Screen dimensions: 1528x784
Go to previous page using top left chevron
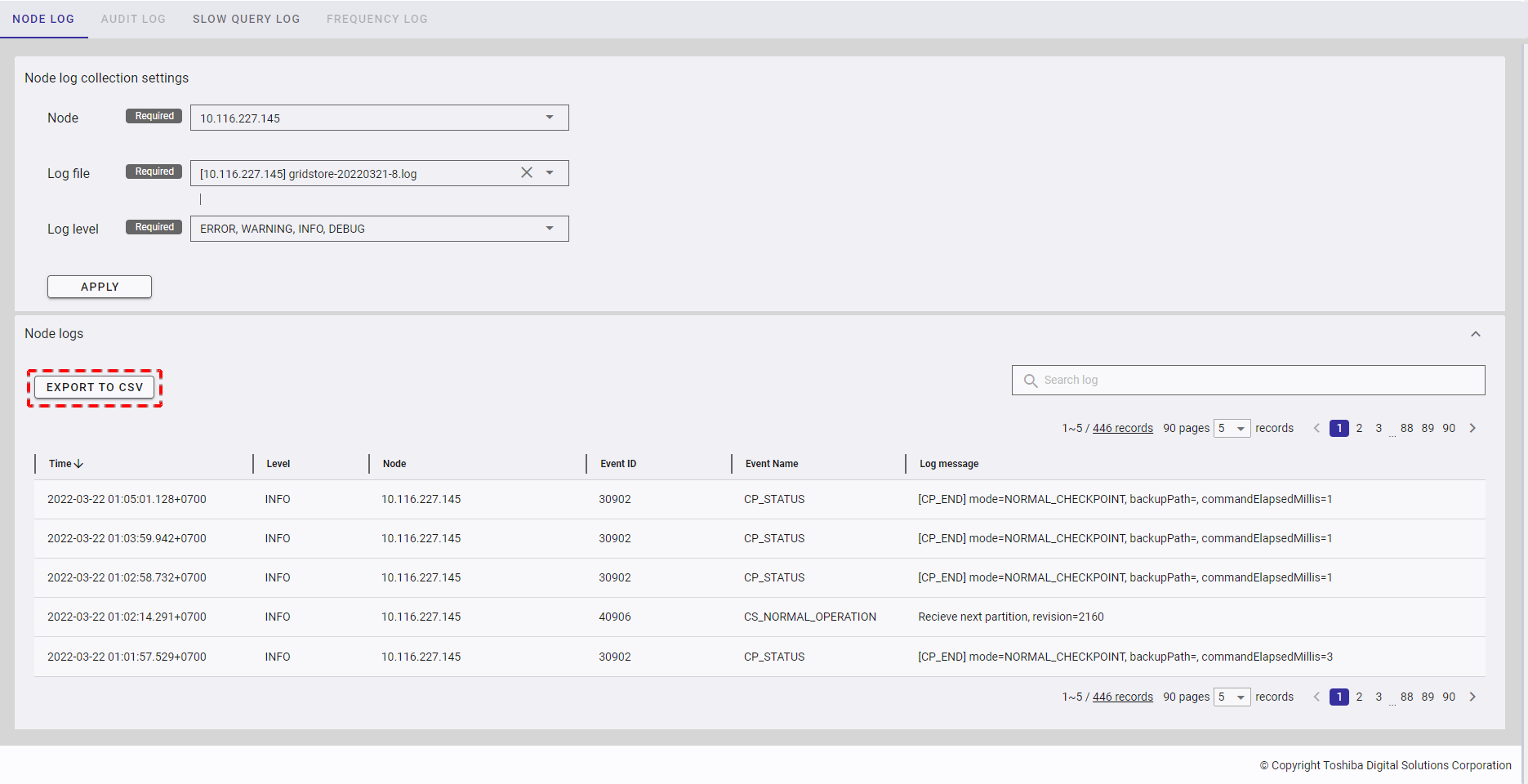tap(1316, 428)
